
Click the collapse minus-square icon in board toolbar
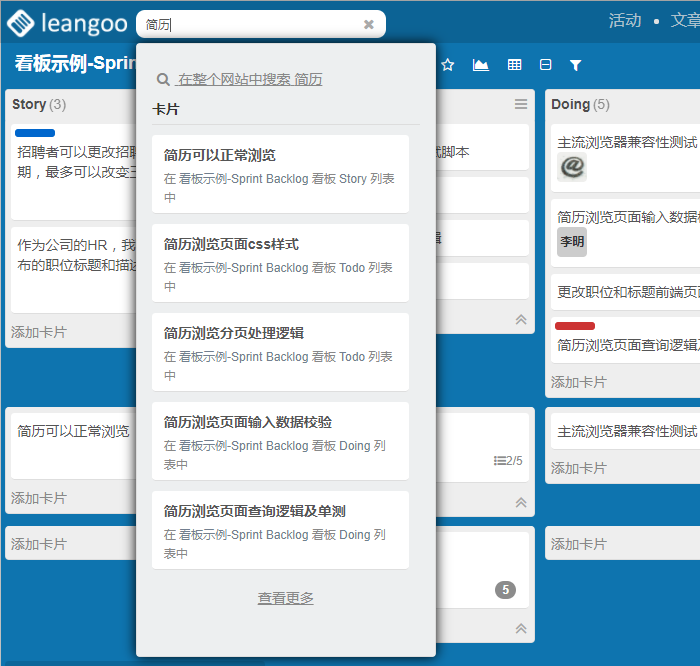(x=545, y=65)
